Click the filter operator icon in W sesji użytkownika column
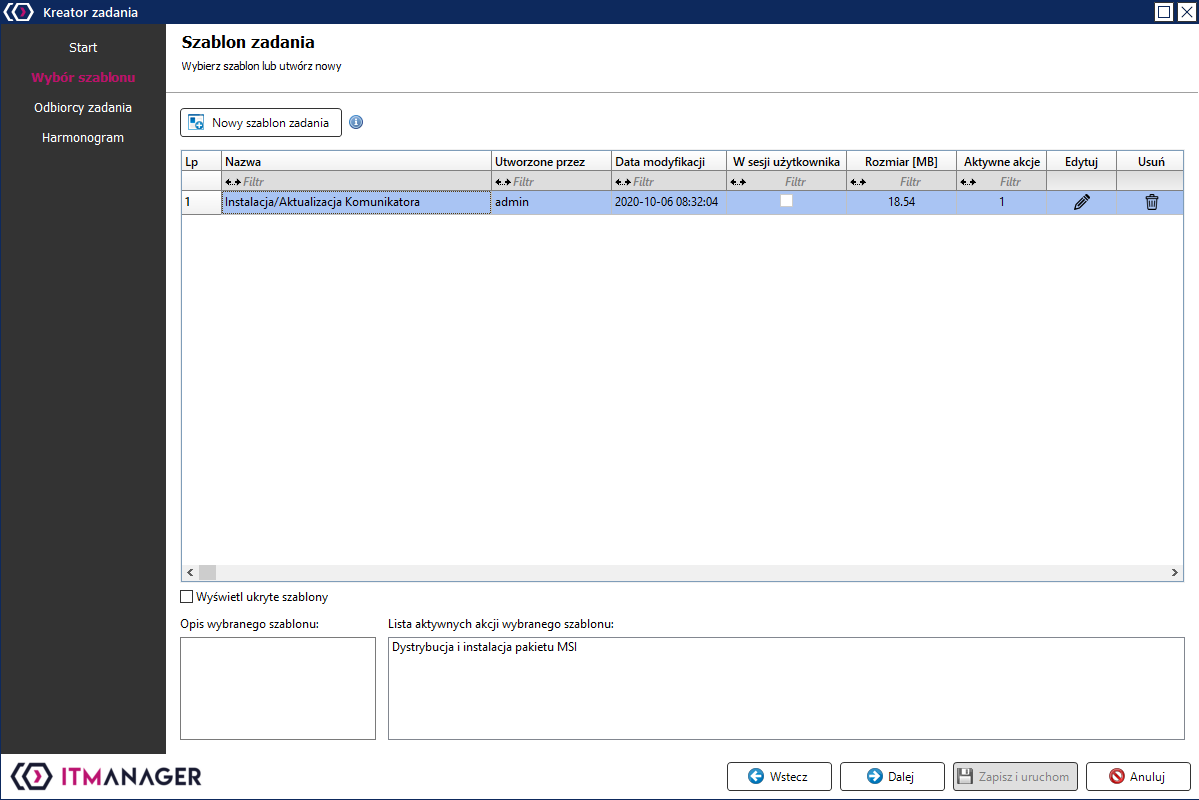 click(x=738, y=182)
